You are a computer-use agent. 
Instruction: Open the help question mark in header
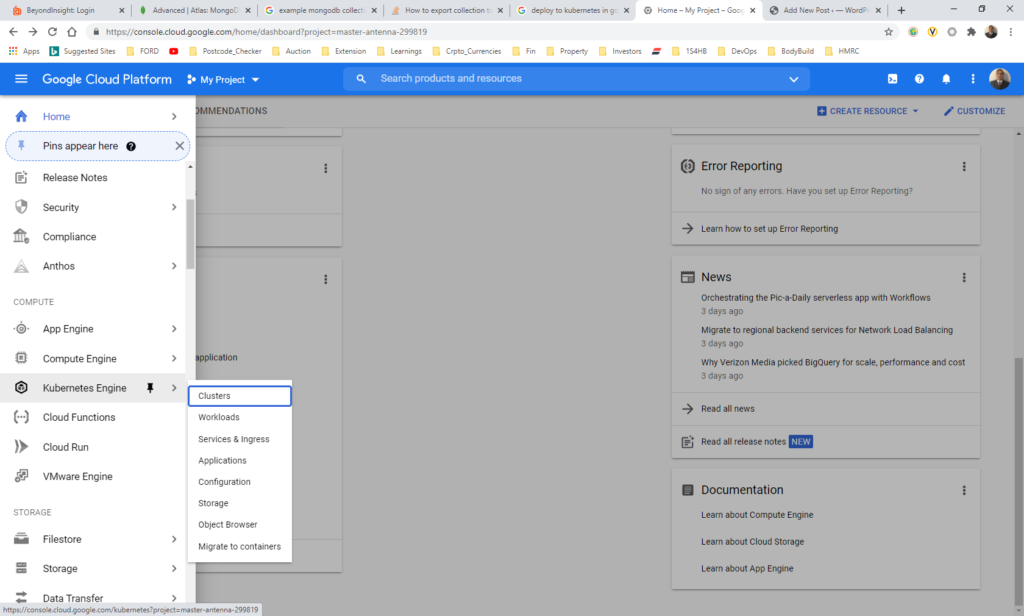[919, 79]
